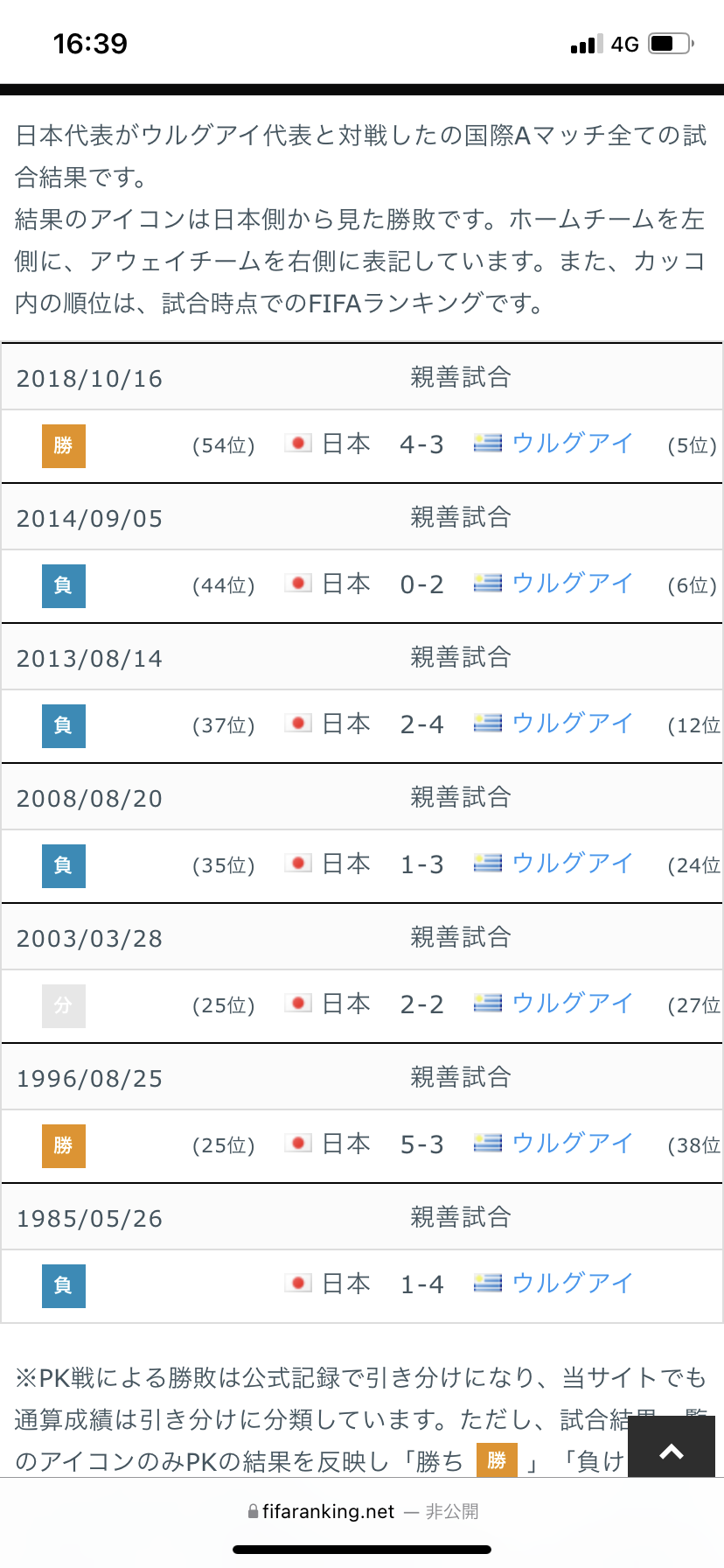Image resolution: width=724 pixels, height=1568 pixels.
Task: Open ウルグアイ link in 2003/03/28 match
Action: pyautogui.click(x=572, y=1004)
